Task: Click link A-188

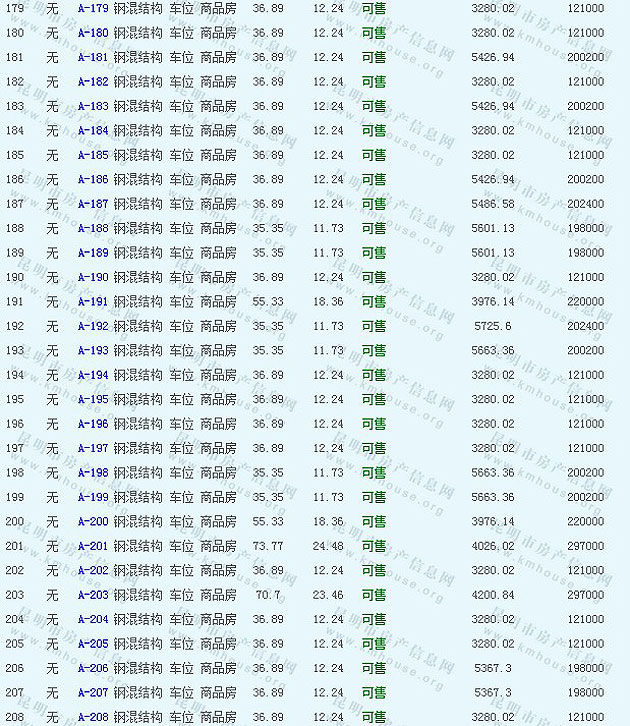Action: point(93,228)
